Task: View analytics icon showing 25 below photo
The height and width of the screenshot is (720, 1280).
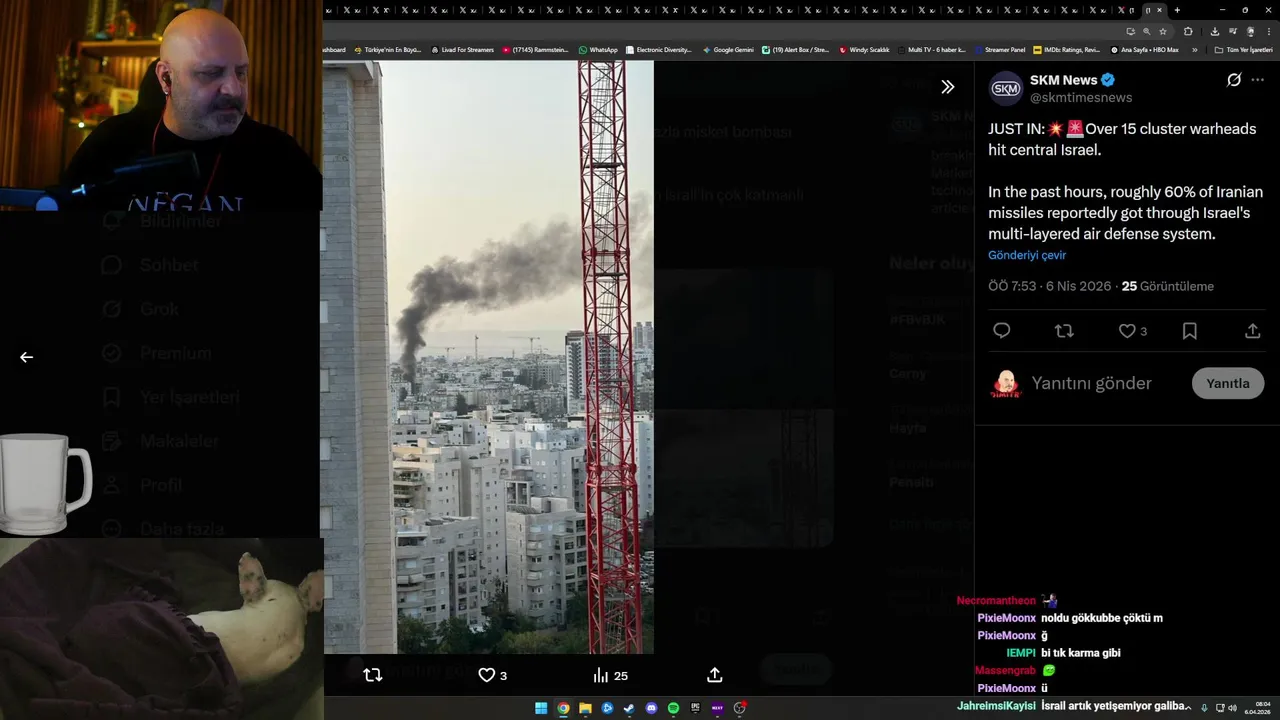Action: (x=610, y=675)
